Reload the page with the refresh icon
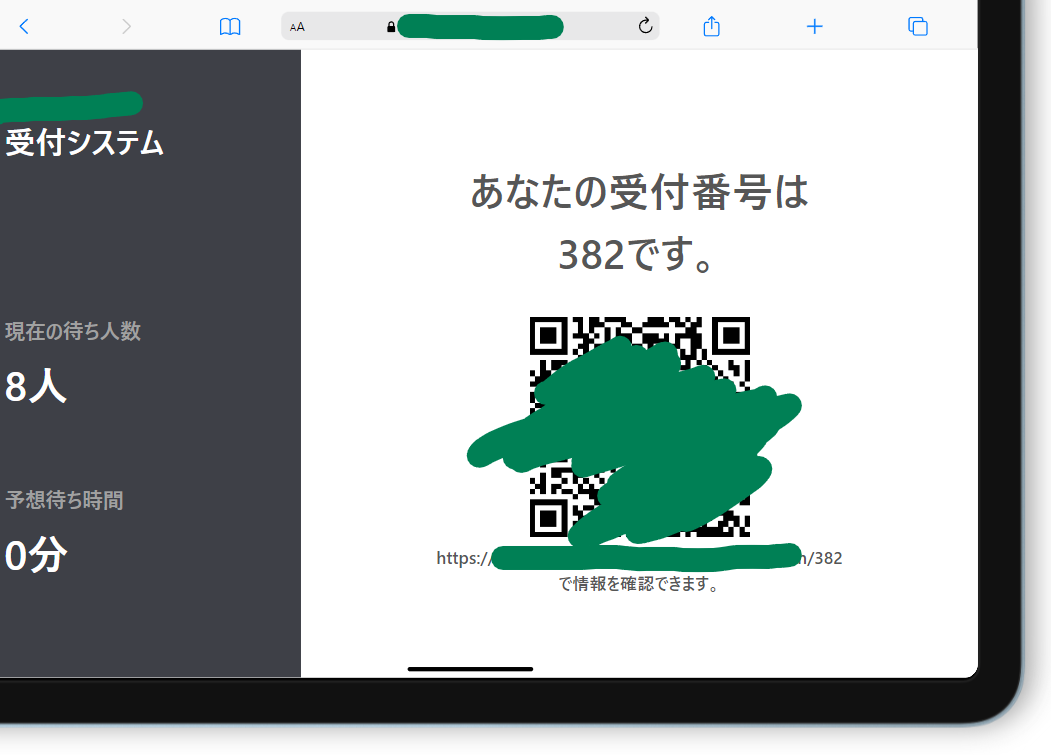 pyautogui.click(x=645, y=26)
